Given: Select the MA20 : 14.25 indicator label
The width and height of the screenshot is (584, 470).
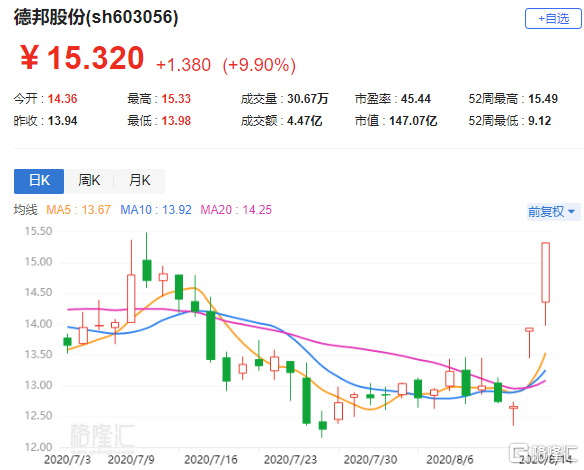Looking at the screenshot, I should pos(236,210).
